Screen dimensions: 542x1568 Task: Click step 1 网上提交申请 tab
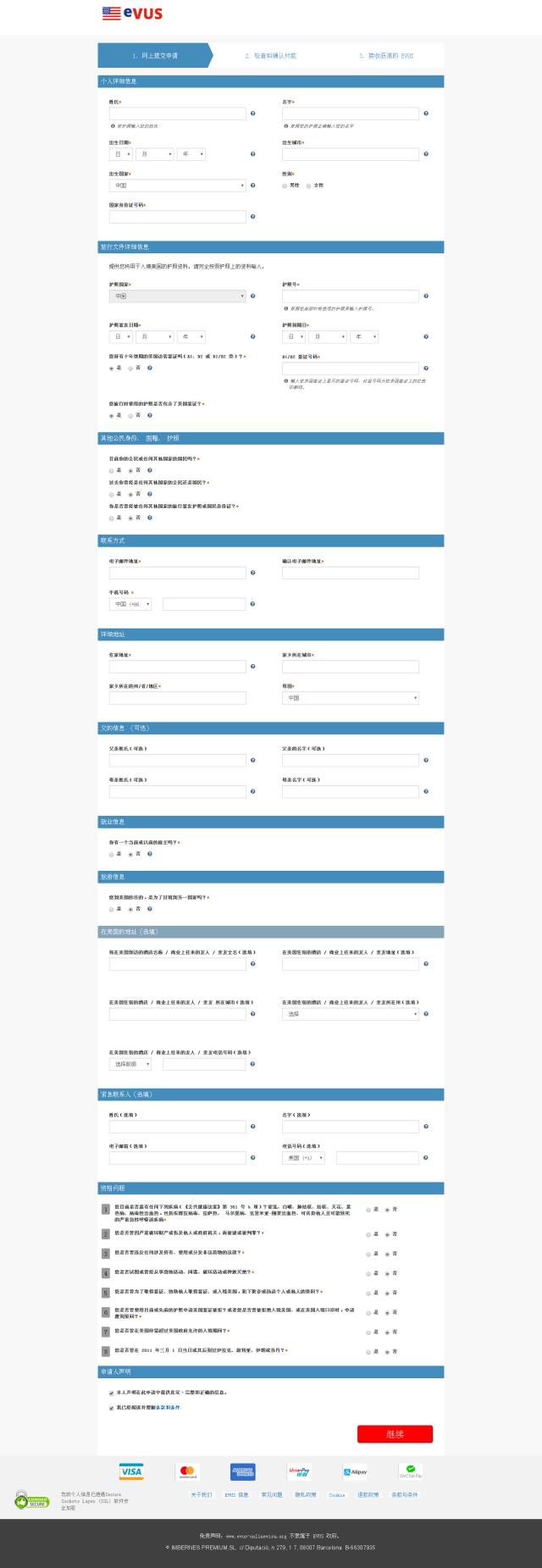pyautogui.click(x=155, y=56)
